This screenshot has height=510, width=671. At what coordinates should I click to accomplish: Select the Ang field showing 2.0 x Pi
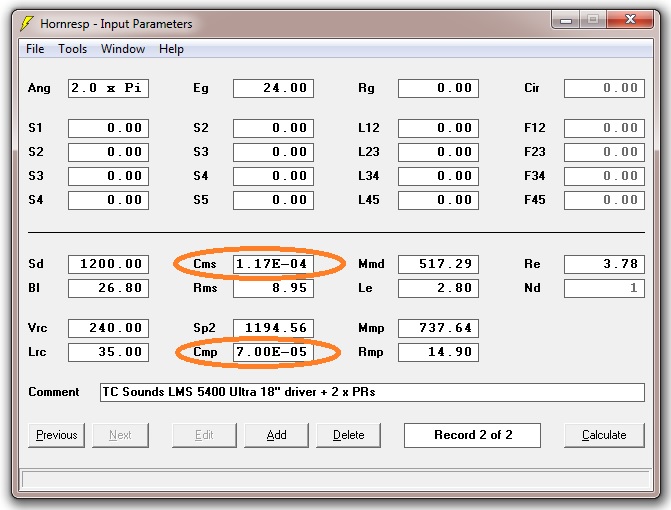(108, 88)
